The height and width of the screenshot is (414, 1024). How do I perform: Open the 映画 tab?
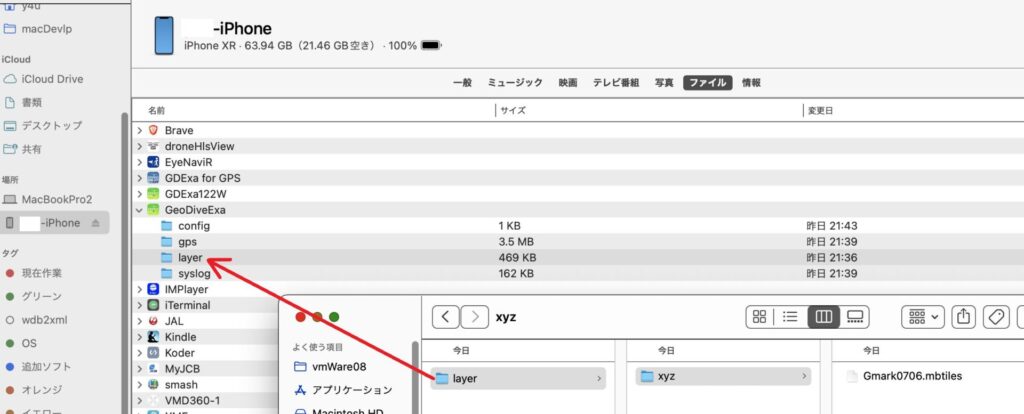pyautogui.click(x=568, y=83)
